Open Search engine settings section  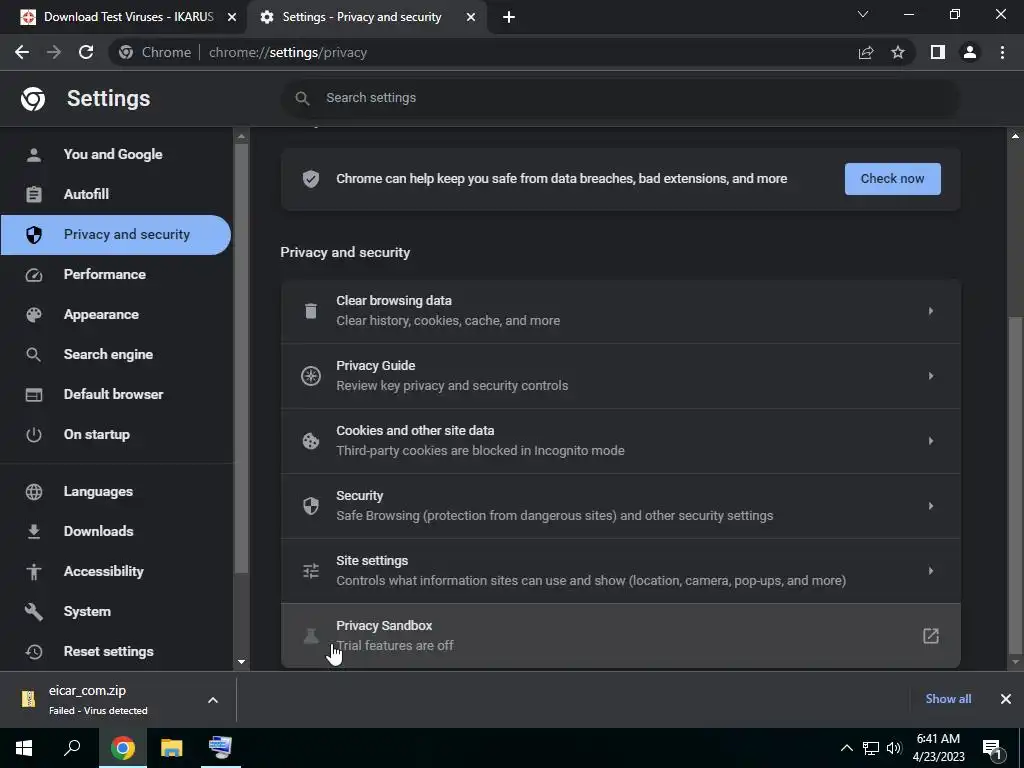(116, 355)
